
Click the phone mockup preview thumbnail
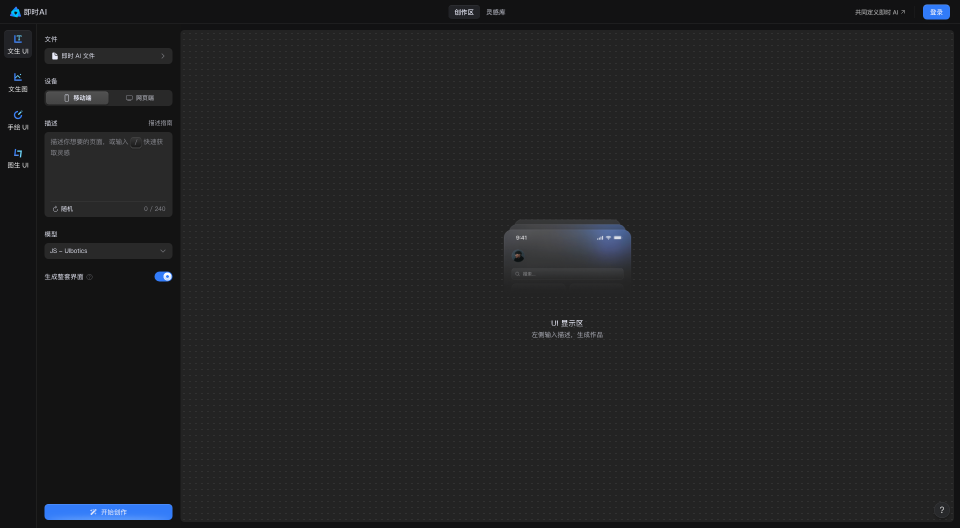(x=567, y=254)
